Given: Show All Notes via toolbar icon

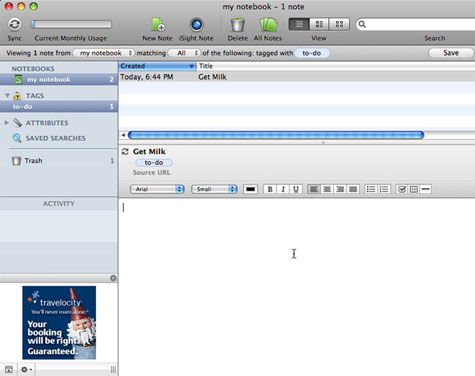Looking at the screenshot, I should tap(268, 25).
